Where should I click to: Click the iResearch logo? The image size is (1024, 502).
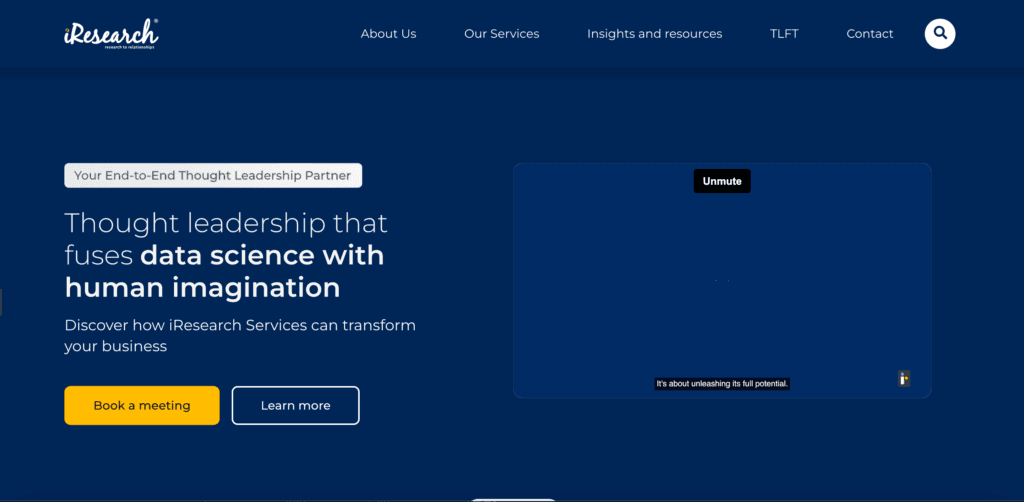click(x=111, y=34)
